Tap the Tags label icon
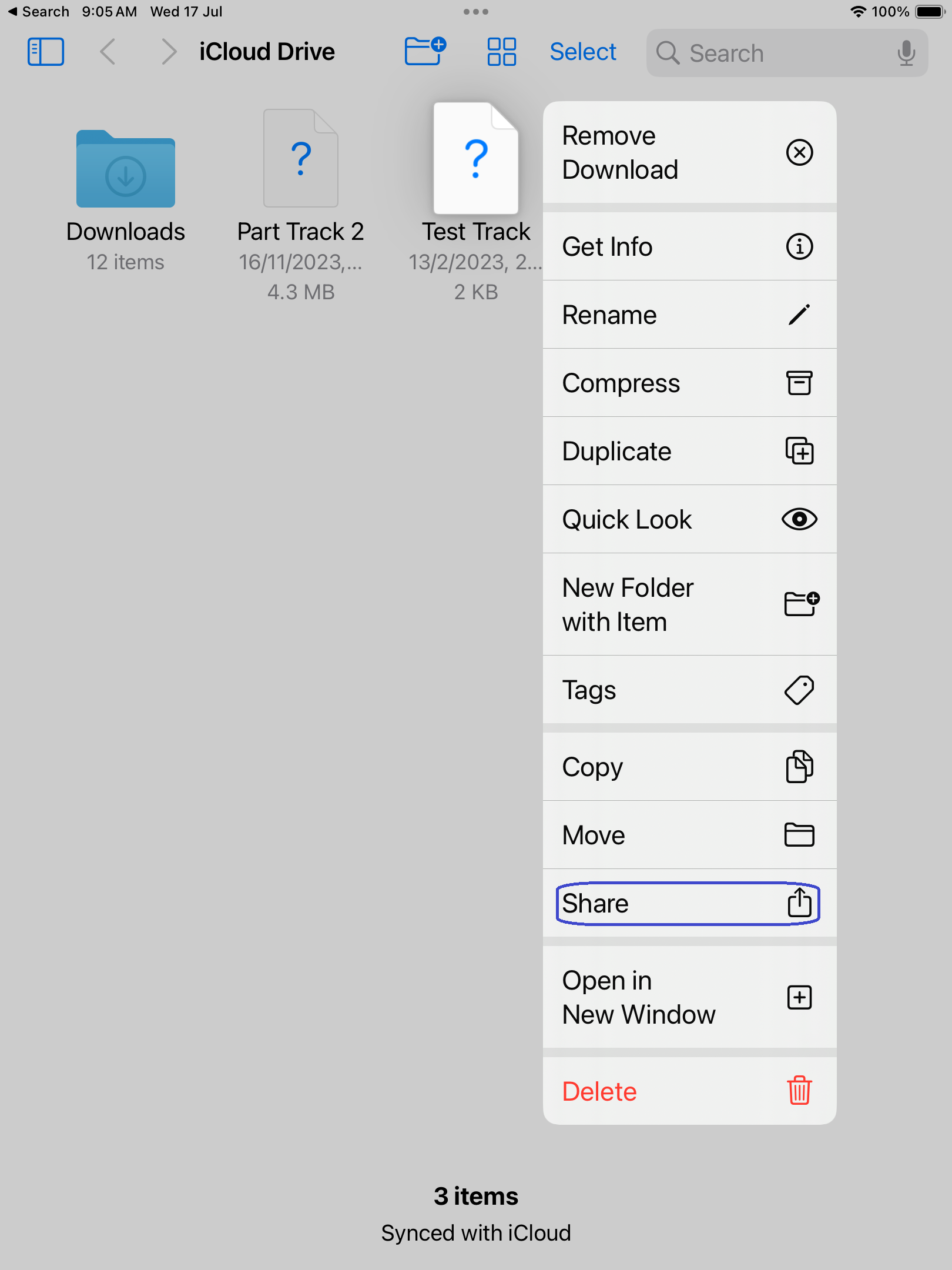Image resolution: width=952 pixels, height=1270 pixels. point(800,690)
